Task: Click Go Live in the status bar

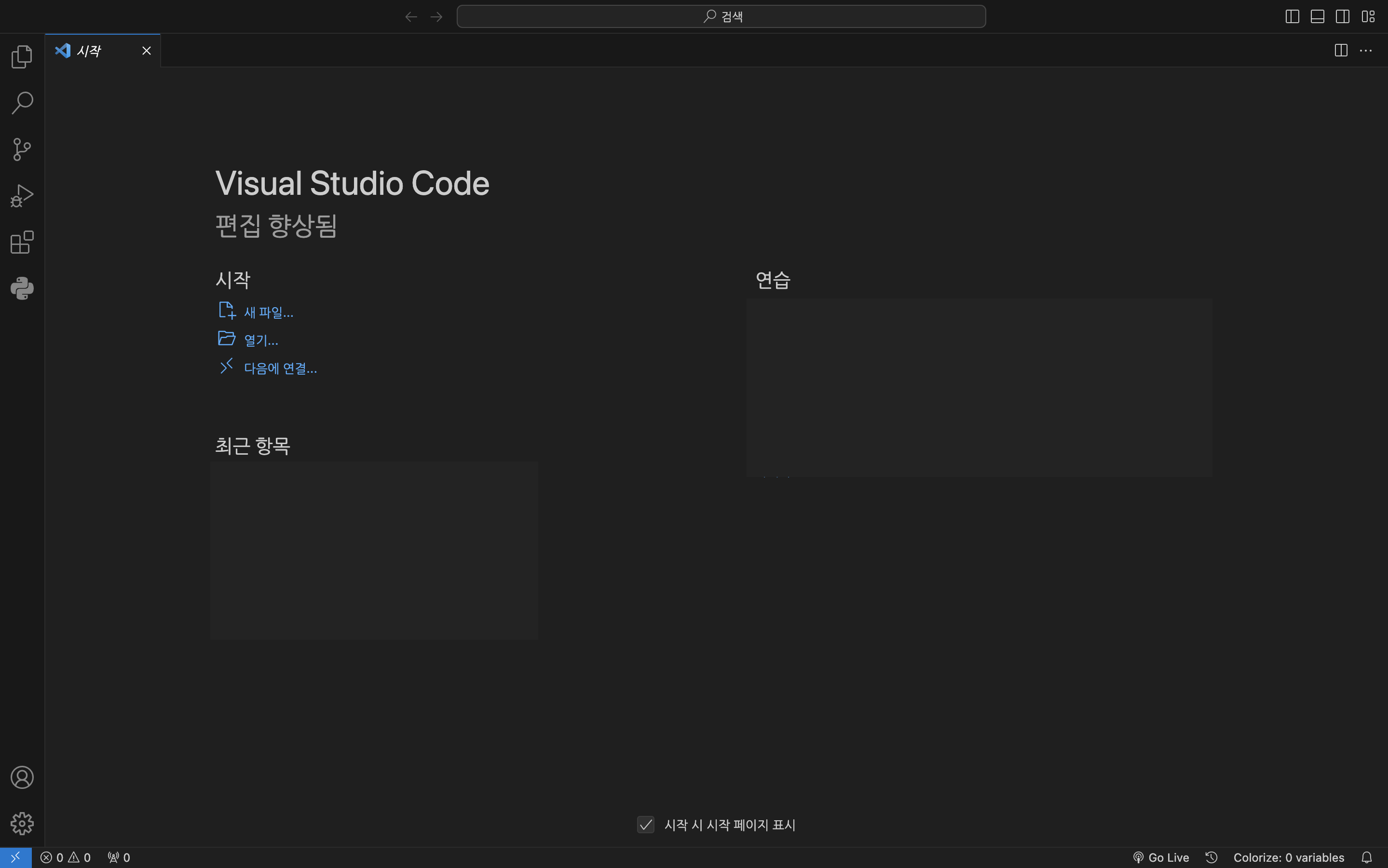Action: pyautogui.click(x=1161, y=857)
